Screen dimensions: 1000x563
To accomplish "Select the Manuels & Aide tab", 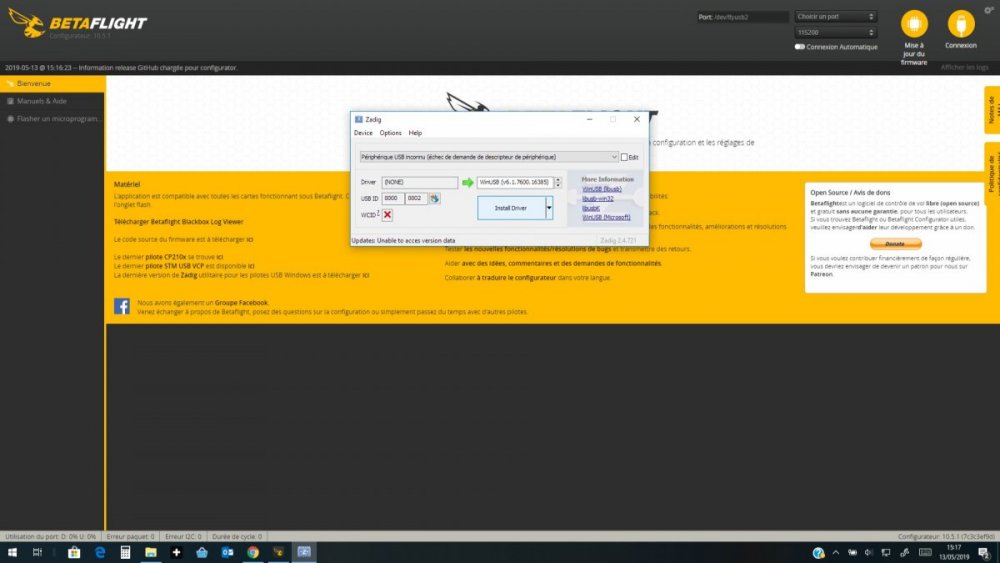I will point(52,101).
